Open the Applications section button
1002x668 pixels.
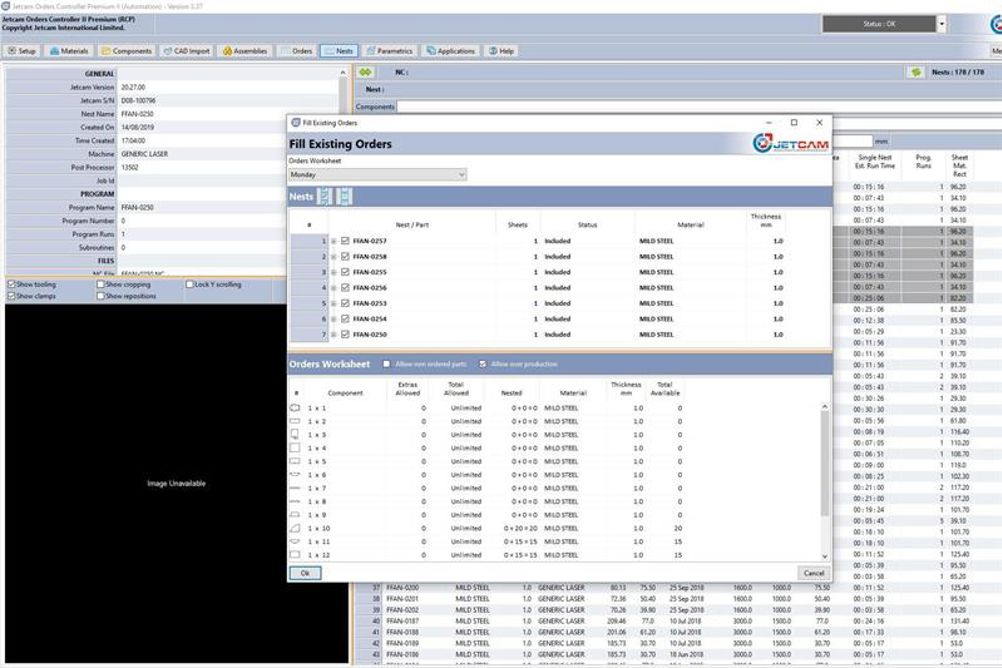tap(451, 50)
